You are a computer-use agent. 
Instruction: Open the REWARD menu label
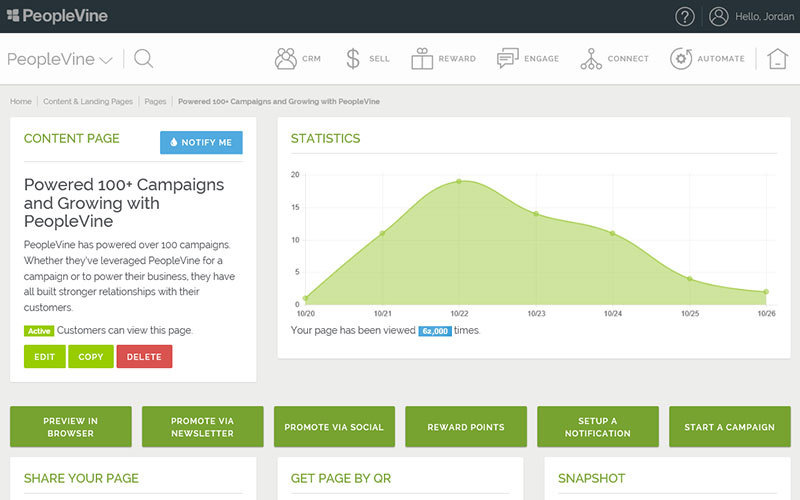pyautogui.click(x=457, y=59)
